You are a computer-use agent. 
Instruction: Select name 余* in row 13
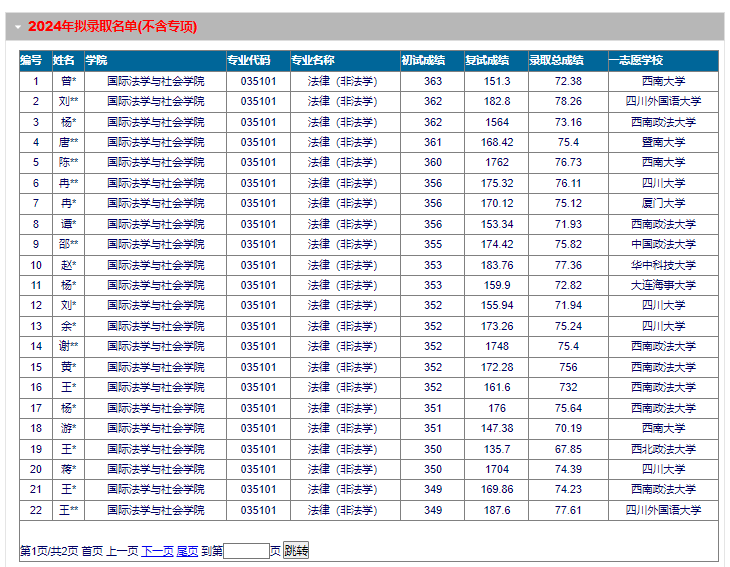click(68, 326)
